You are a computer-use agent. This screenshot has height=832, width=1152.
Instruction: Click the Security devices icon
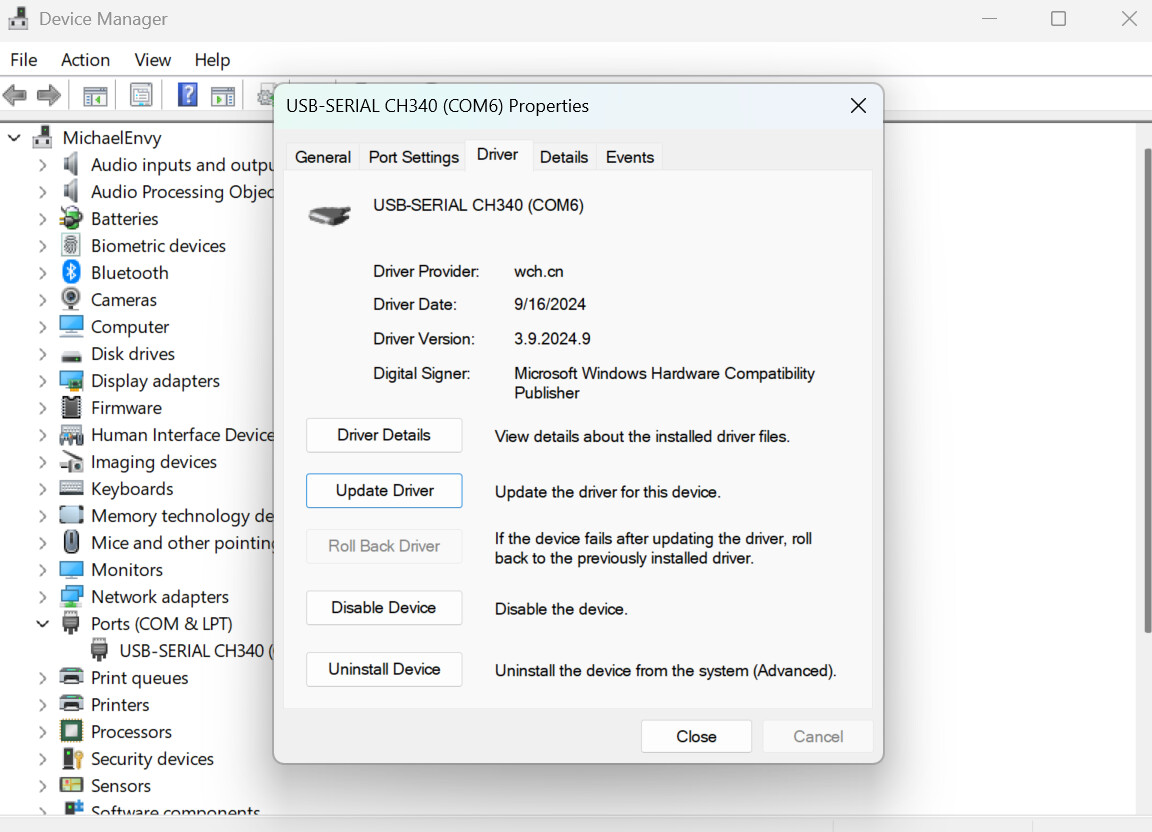pos(71,758)
